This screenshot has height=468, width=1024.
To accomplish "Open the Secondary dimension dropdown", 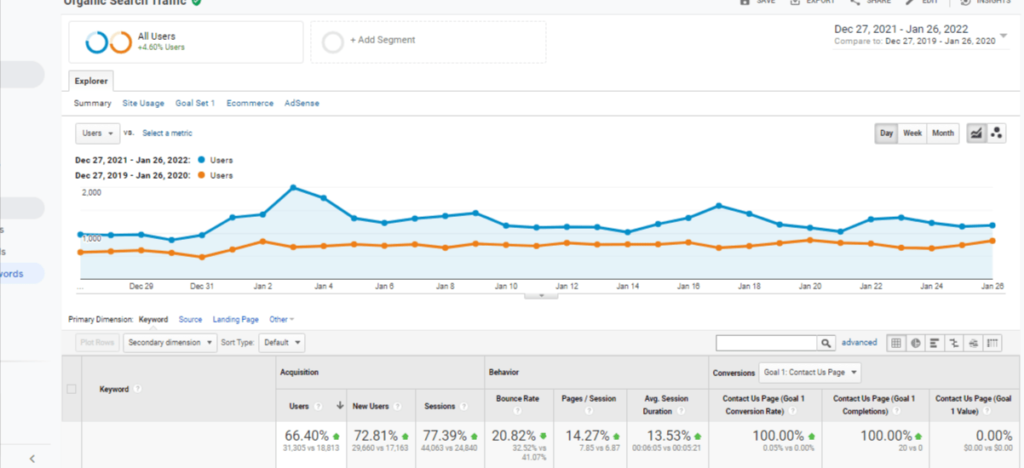I will tap(170, 343).
